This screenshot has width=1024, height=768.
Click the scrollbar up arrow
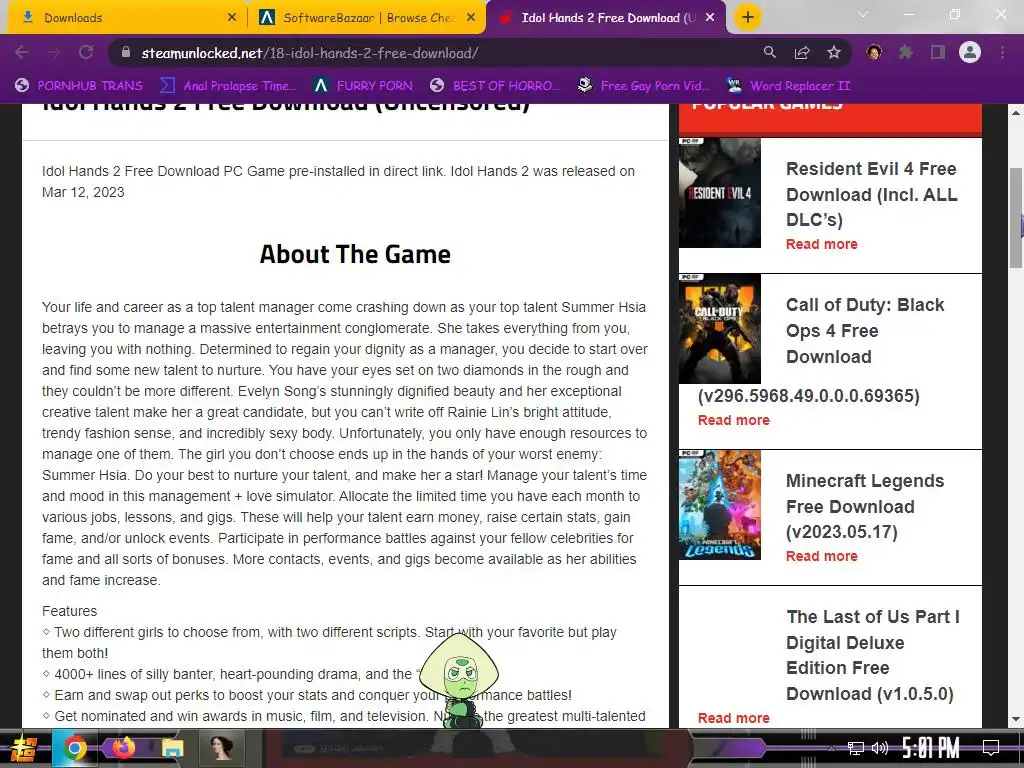pyautogui.click(x=1016, y=112)
